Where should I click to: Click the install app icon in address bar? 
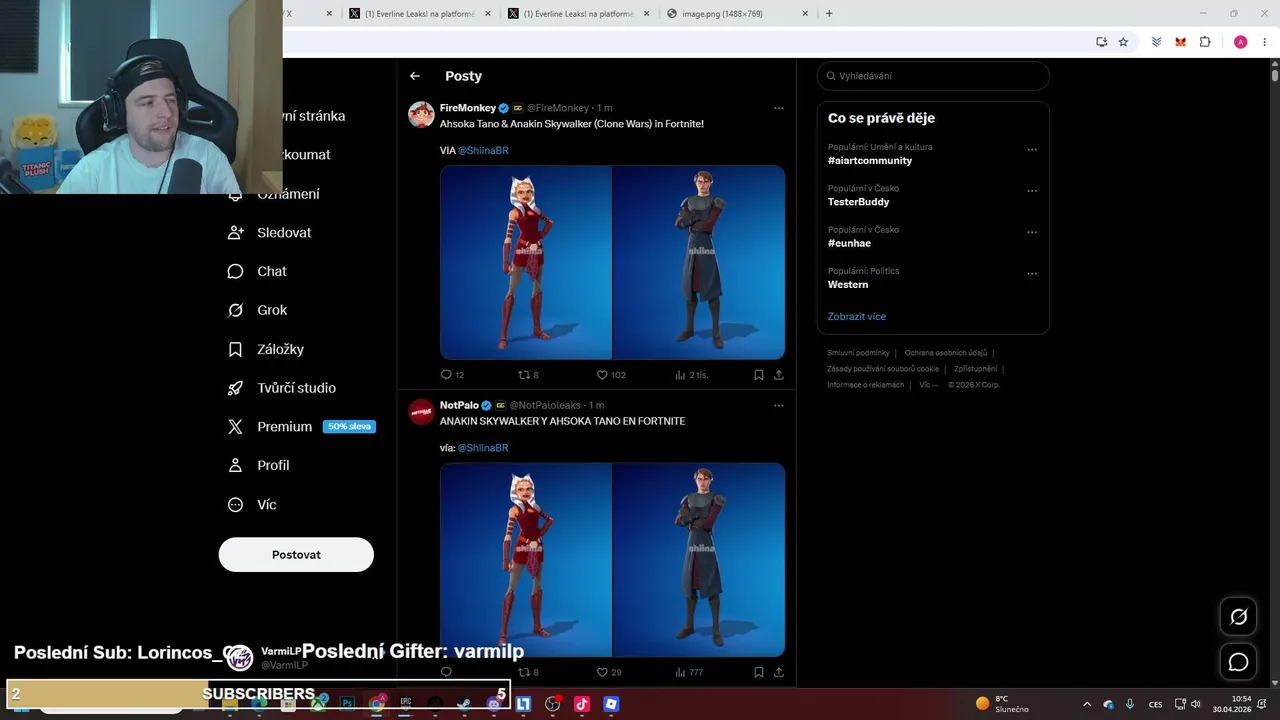1101,42
